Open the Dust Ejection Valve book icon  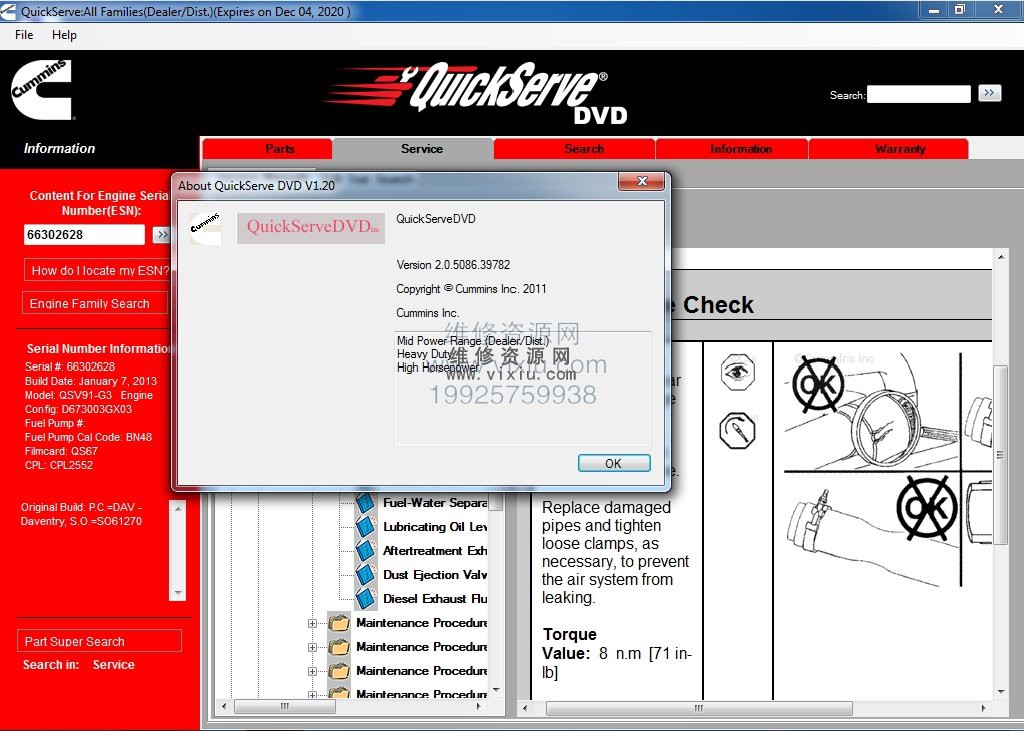365,575
